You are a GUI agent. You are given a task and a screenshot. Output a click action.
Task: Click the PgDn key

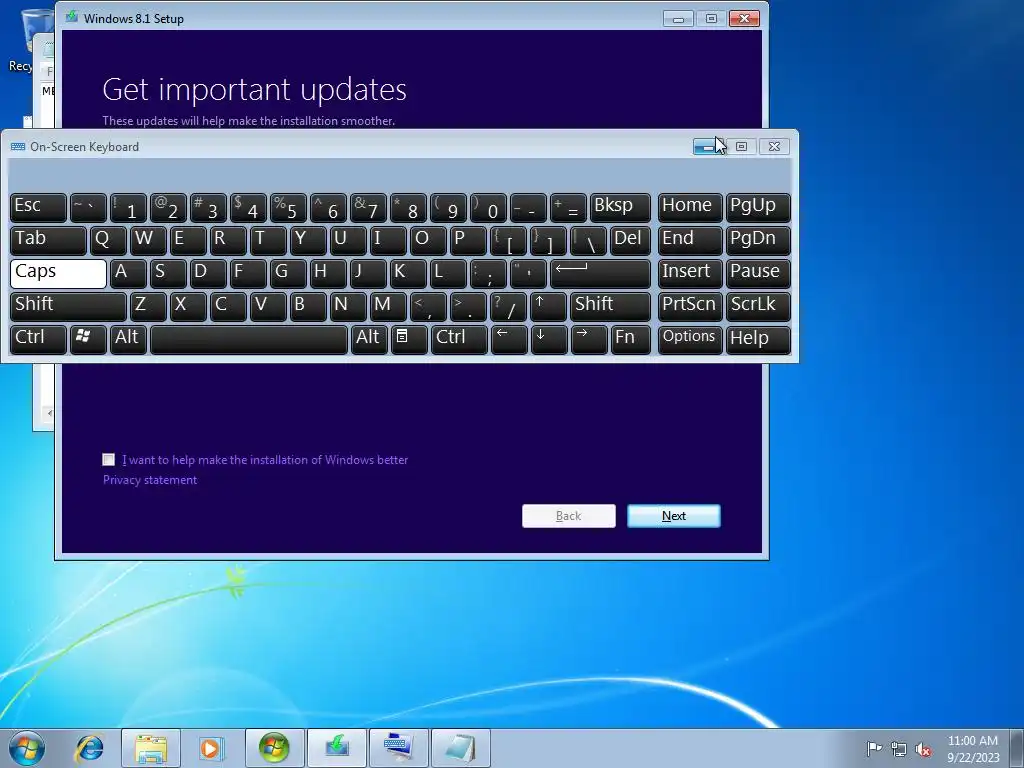click(758, 240)
